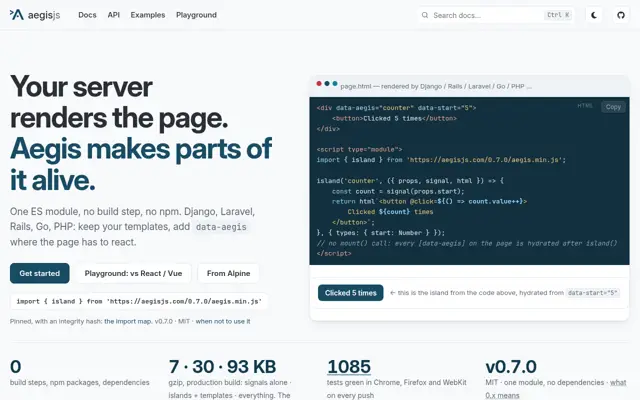
Task: Click the inline data-aegis code chip
Action: pyautogui.click(x=221, y=227)
